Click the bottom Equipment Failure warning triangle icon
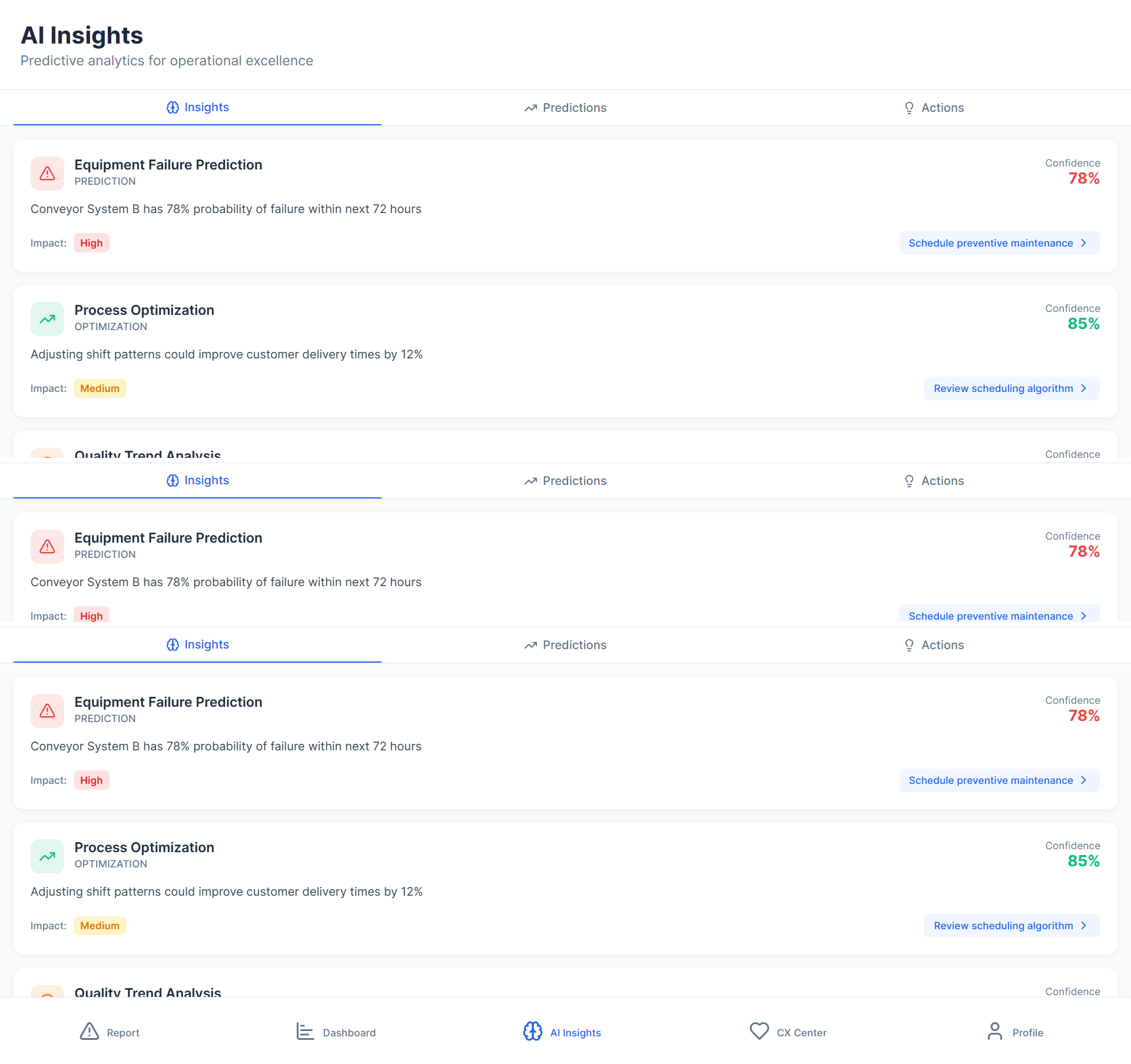Viewport: 1131px width, 1064px height. 47,711
